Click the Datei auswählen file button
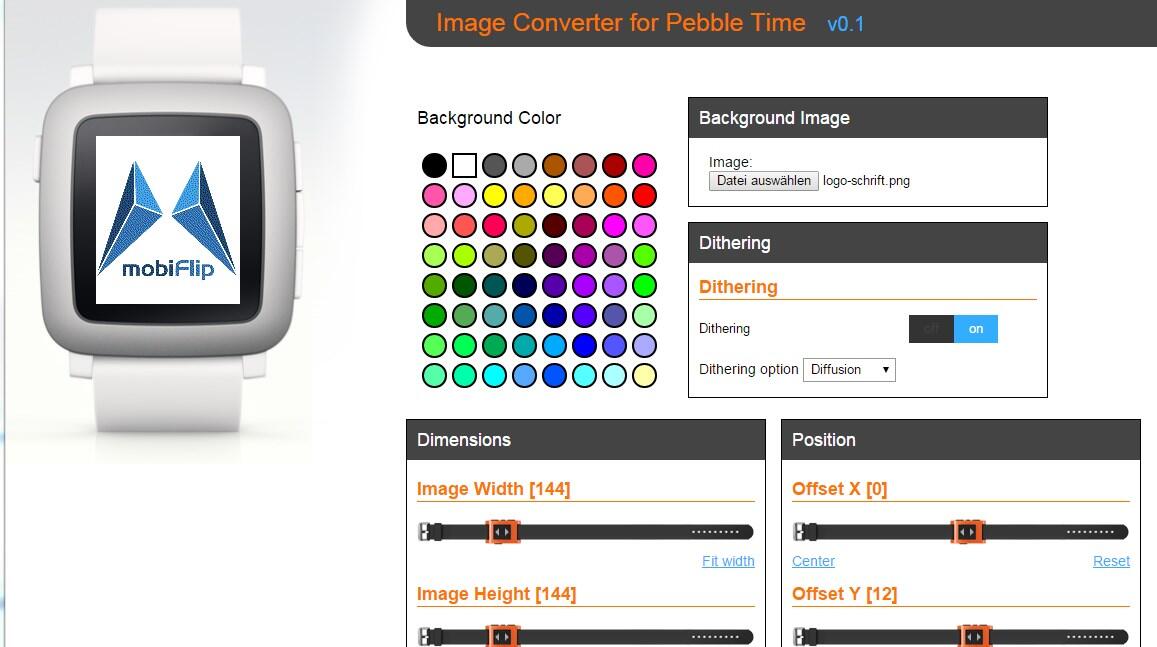This screenshot has width=1157, height=647. click(x=764, y=181)
